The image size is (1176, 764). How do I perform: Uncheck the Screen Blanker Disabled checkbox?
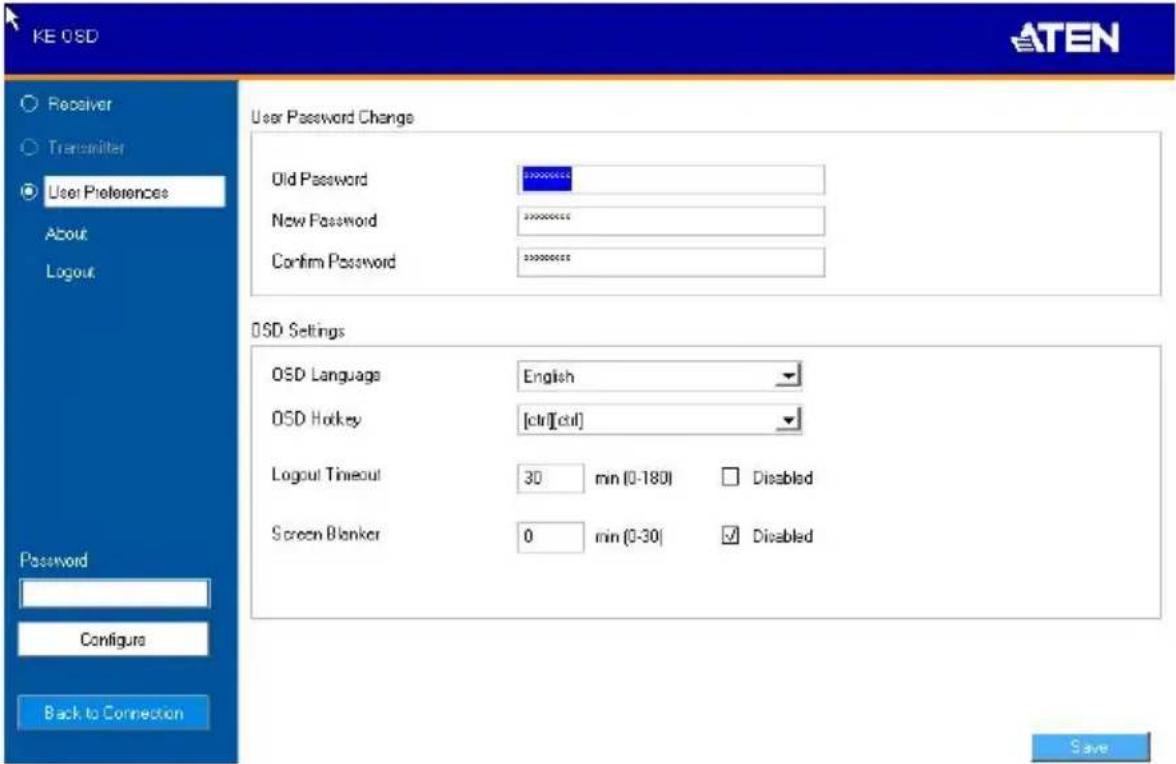[730, 535]
